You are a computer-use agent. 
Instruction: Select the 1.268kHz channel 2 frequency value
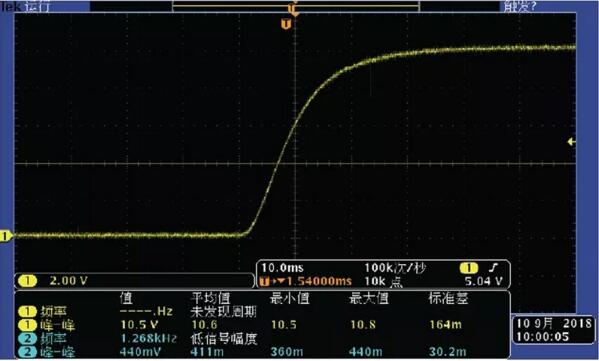(149, 338)
